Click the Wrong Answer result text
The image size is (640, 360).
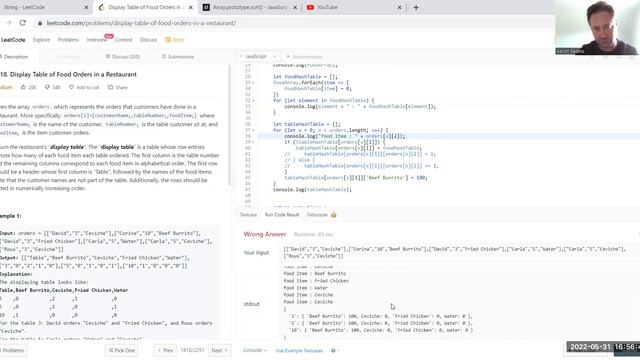[x=264, y=234]
